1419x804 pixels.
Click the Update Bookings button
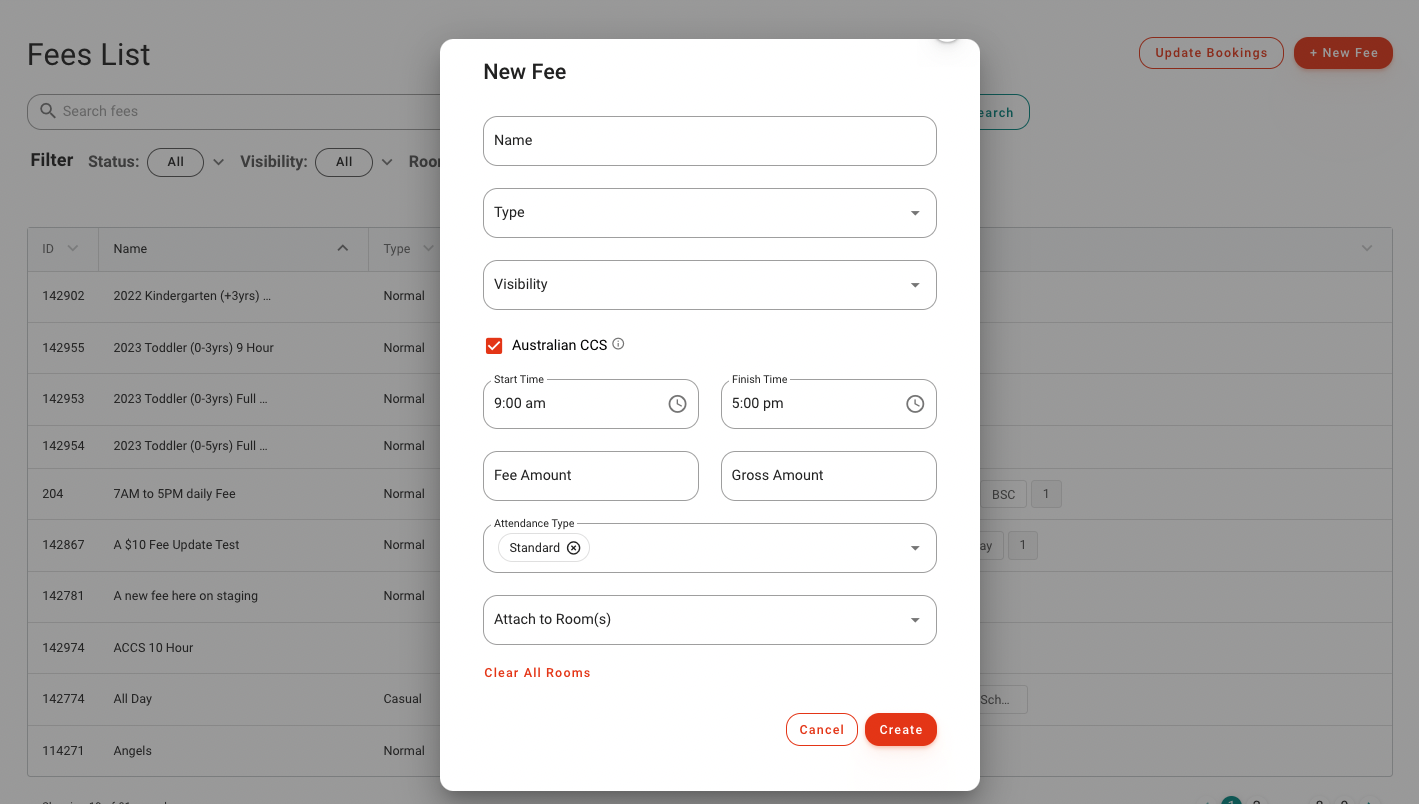click(1210, 53)
